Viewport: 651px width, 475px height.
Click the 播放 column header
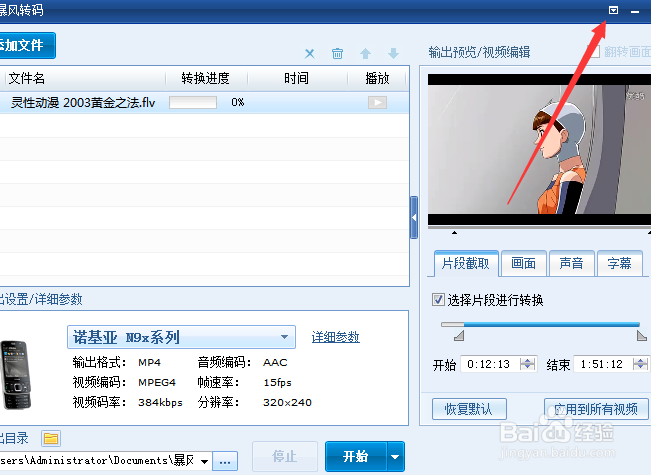[x=377, y=78]
